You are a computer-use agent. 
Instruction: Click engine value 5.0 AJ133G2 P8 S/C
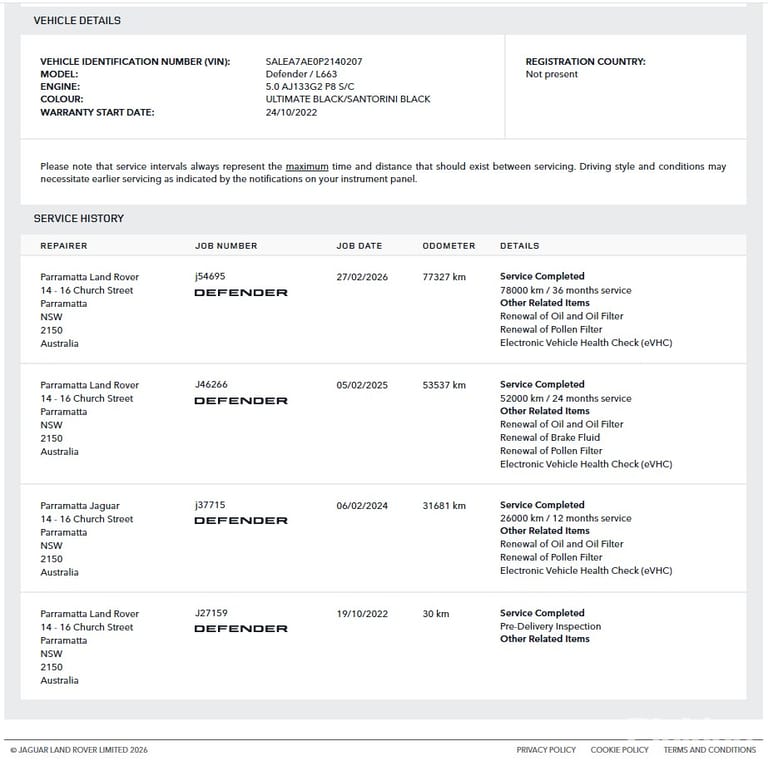pos(310,87)
